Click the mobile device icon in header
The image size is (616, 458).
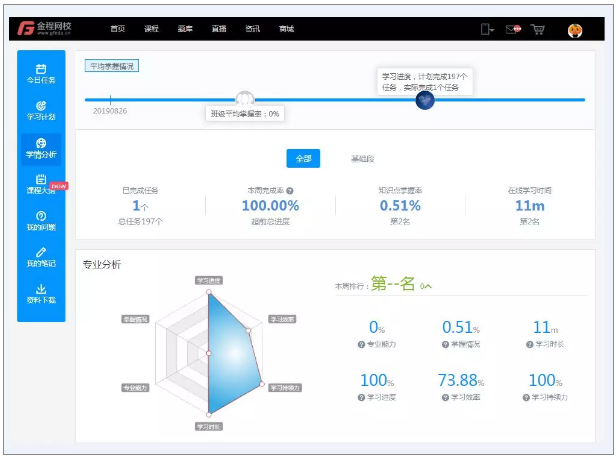(x=487, y=30)
